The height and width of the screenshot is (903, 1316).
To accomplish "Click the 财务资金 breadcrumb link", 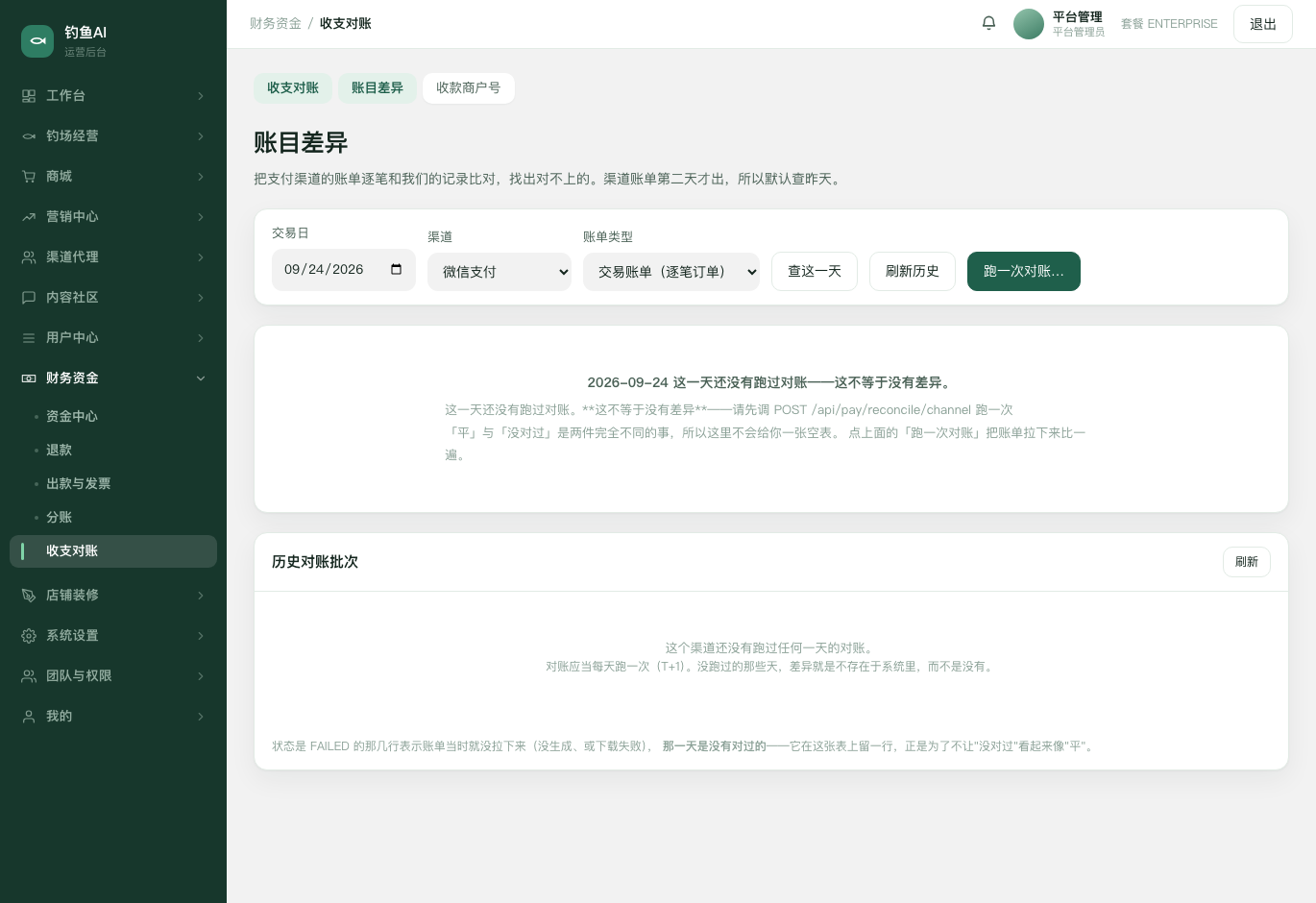I will click(x=276, y=23).
